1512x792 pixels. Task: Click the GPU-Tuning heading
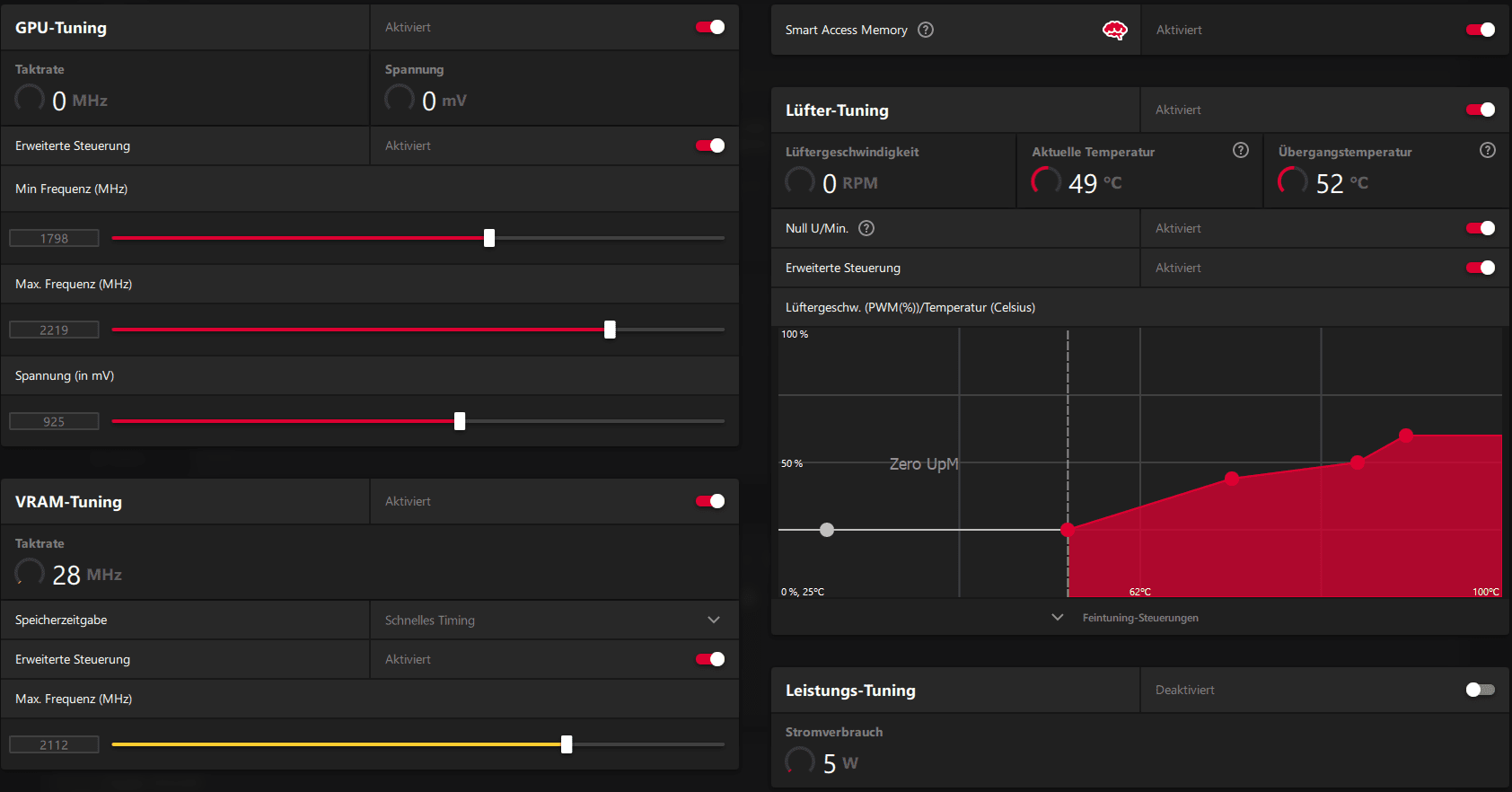pos(61,28)
